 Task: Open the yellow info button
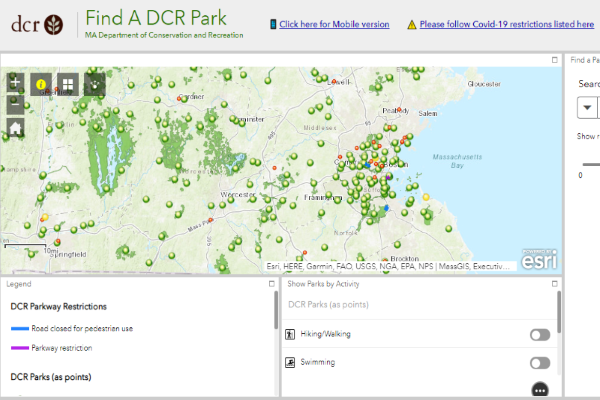(x=42, y=85)
